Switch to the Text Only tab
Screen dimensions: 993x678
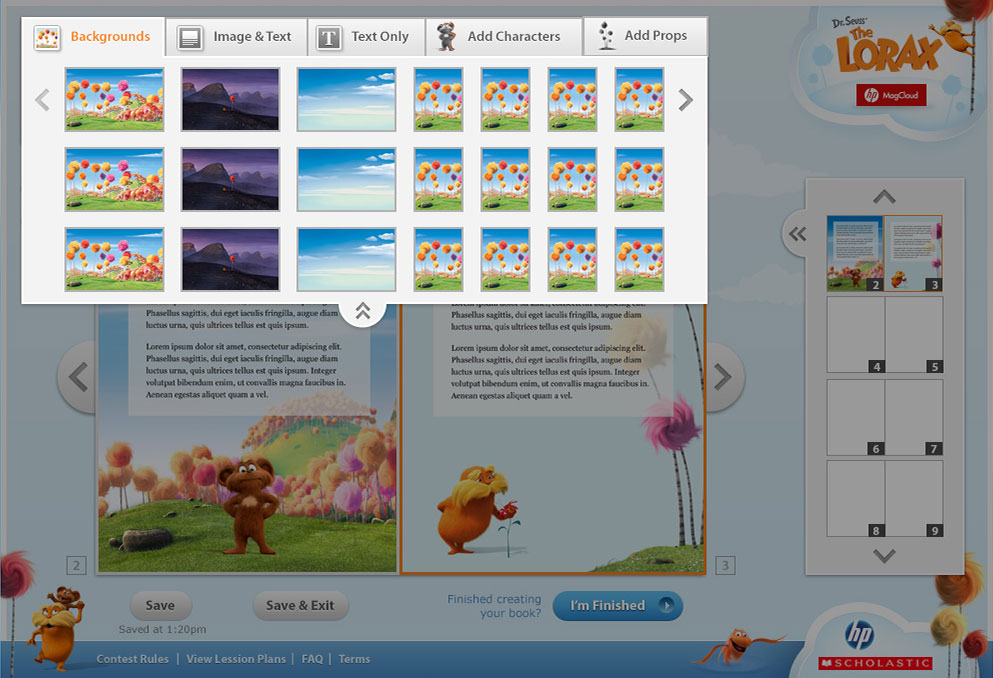click(x=366, y=37)
